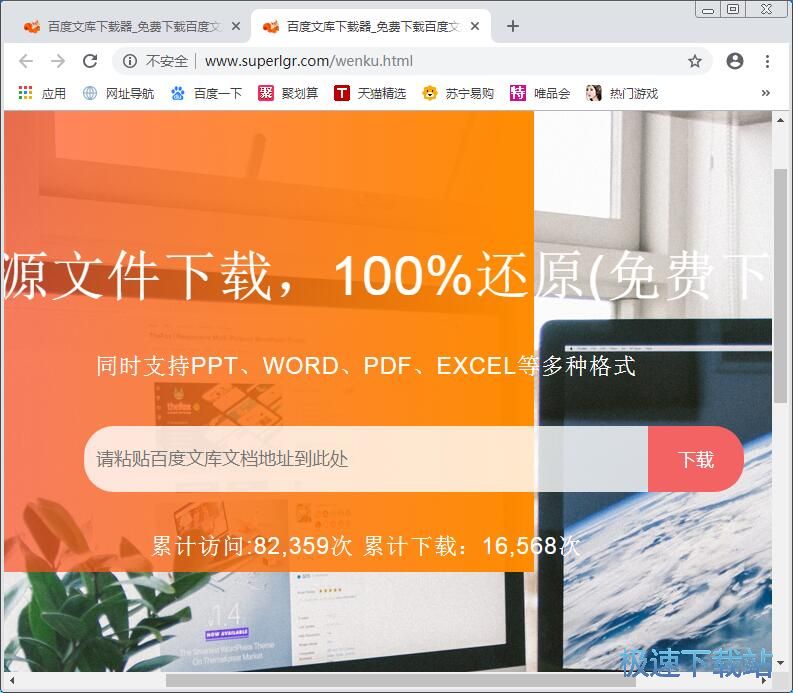Viewport: 793px width, 693px height.
Task: Open the Chrome profile avatar
Action: (x=734, y=61)
